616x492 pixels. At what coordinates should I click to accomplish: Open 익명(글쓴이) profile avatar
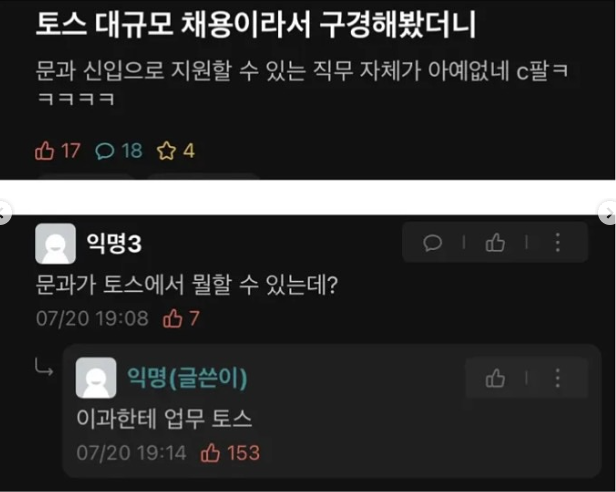pos(96,378)
